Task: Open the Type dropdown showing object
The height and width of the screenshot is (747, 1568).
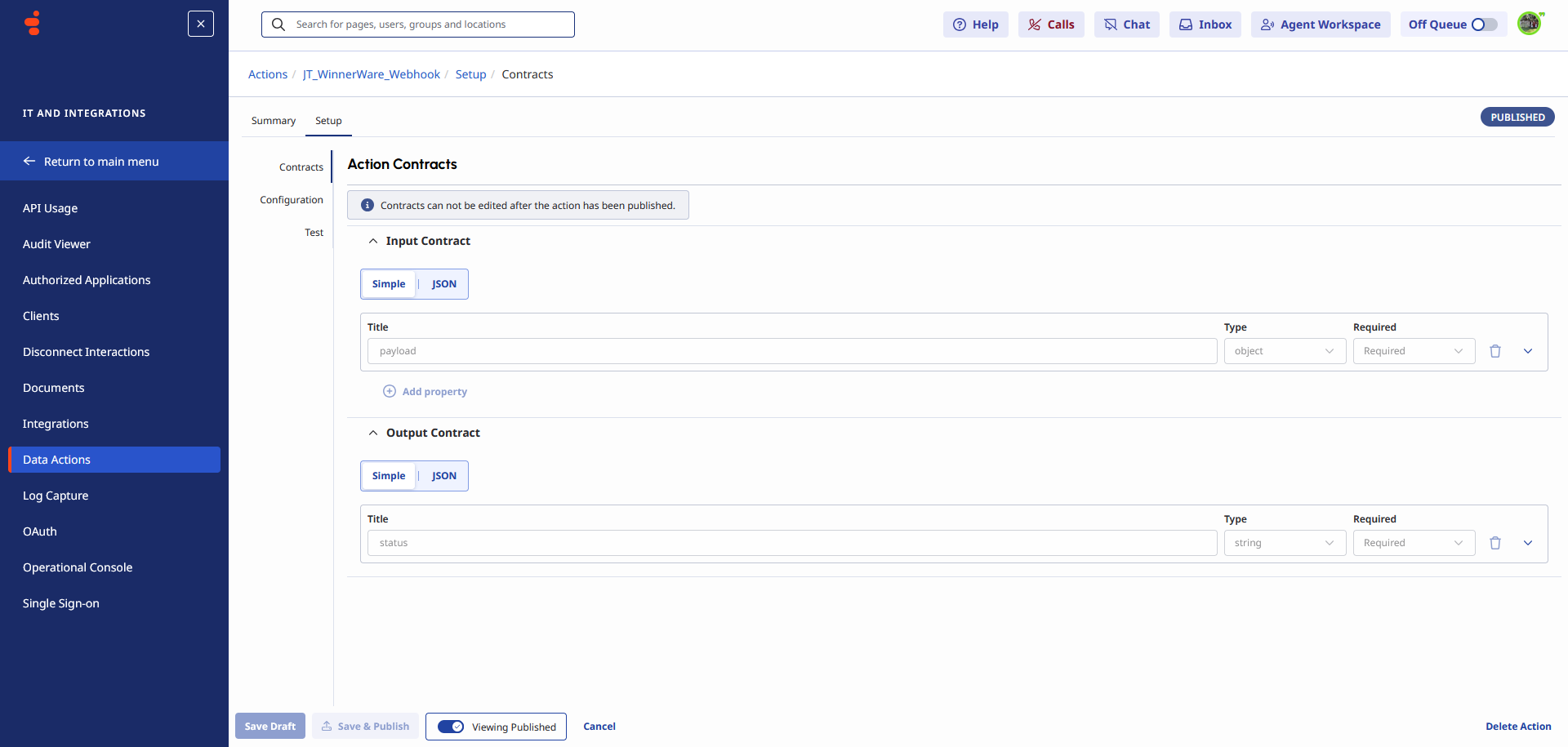Action: 1285,350
